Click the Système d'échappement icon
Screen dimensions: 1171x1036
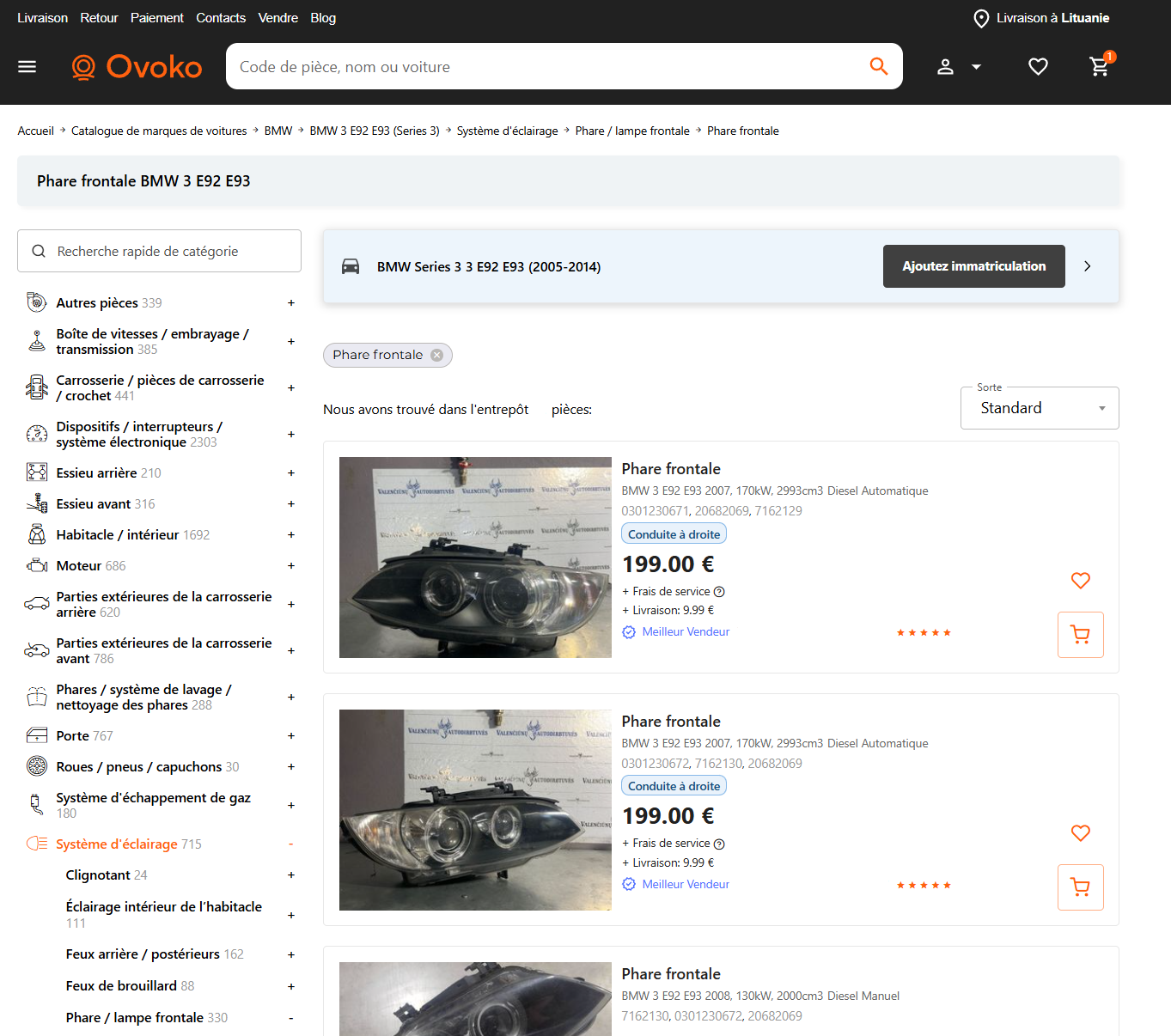(37, 805)
